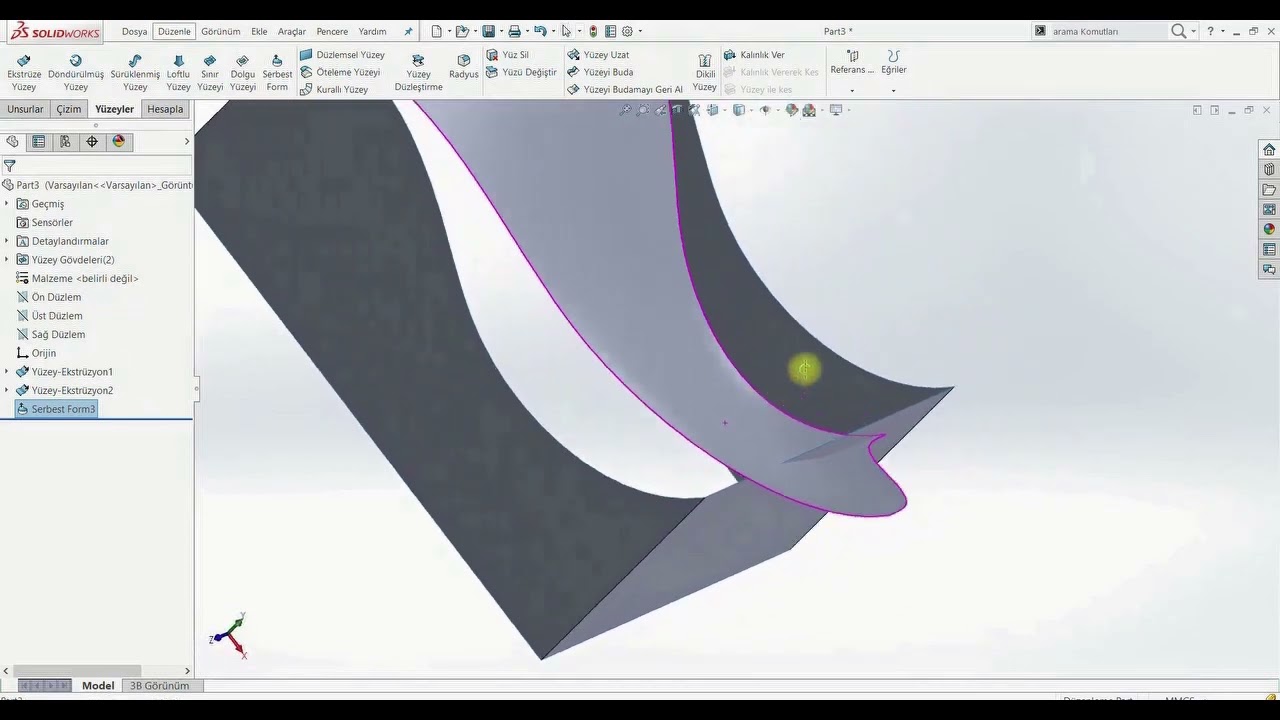The height and width of the screenshot is (720, 1280).
Task: Click the Yüzey Uzat tool
Action: tap(598, 55)
